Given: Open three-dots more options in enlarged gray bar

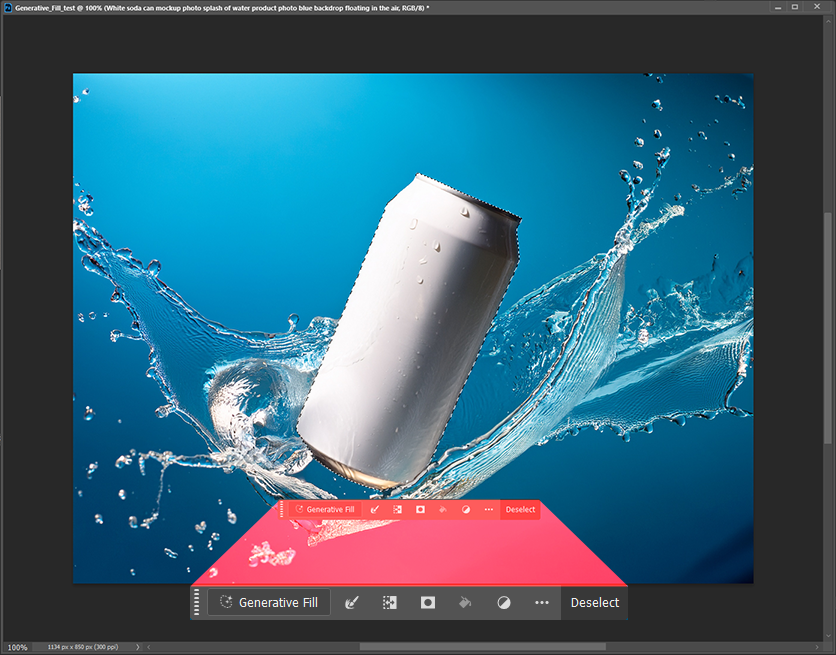Looking at the screenshot, I should 542,603.
